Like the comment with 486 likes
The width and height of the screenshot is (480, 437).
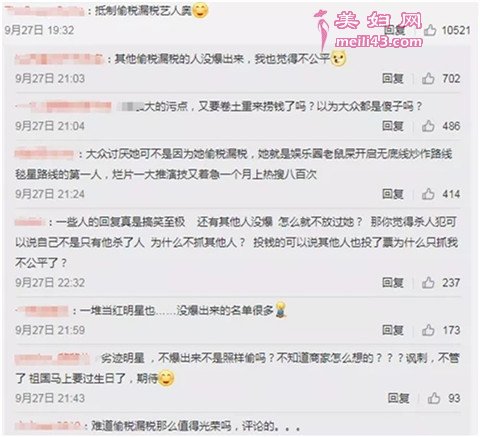click(428, 126)
